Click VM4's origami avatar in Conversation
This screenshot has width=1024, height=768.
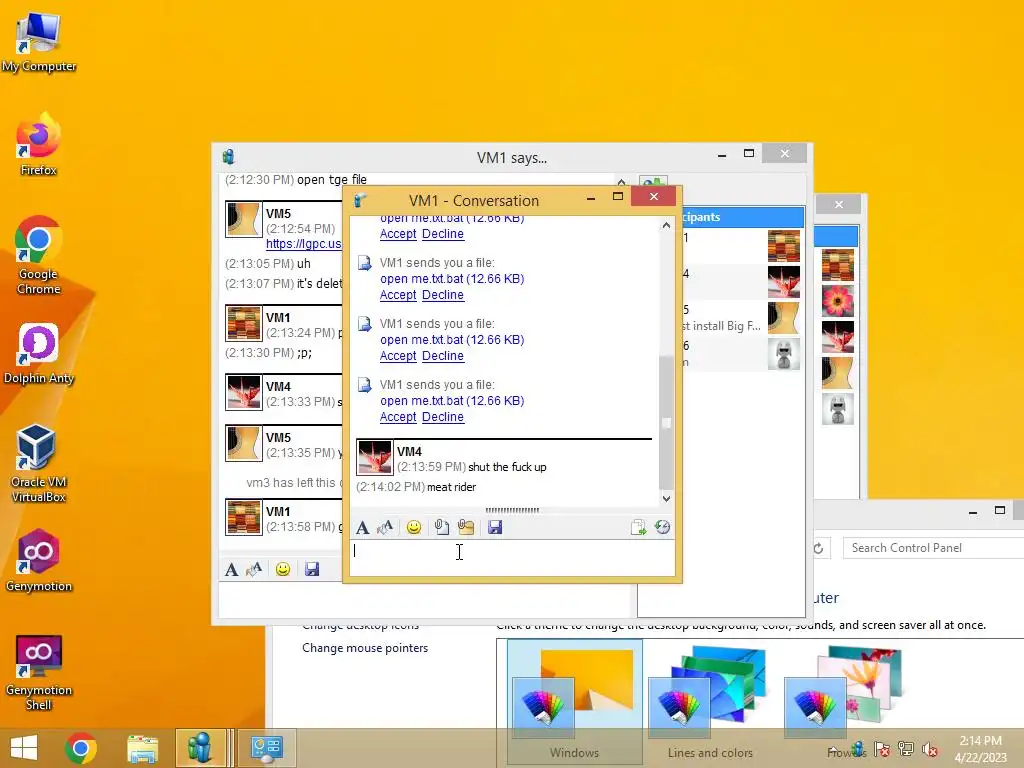374,457
